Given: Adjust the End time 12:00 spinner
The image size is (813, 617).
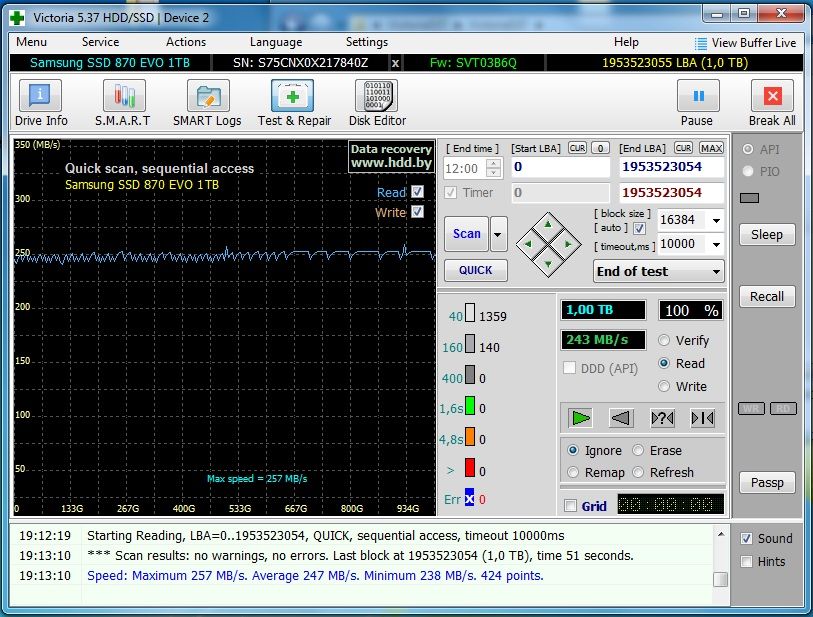Looking at the screenshot, I should tap(494, 168).
